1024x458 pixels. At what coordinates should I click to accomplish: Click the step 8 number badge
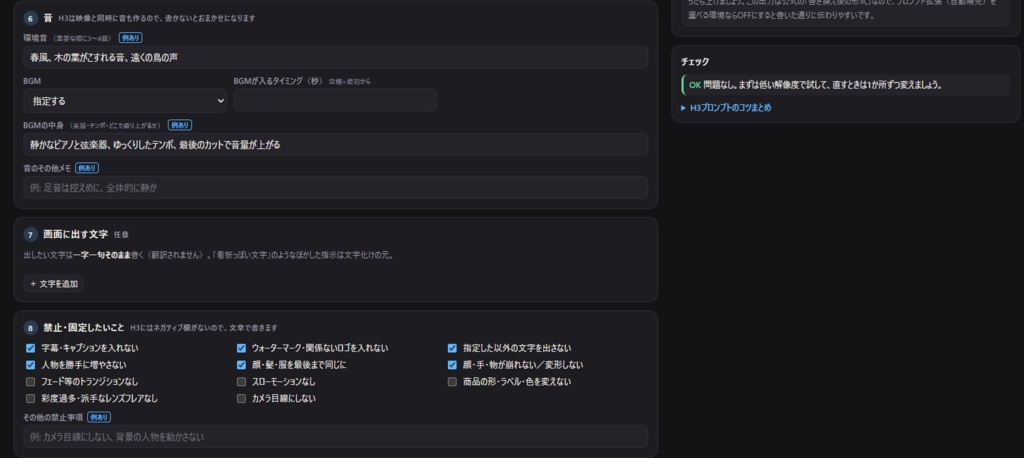(x=31, y=327)
